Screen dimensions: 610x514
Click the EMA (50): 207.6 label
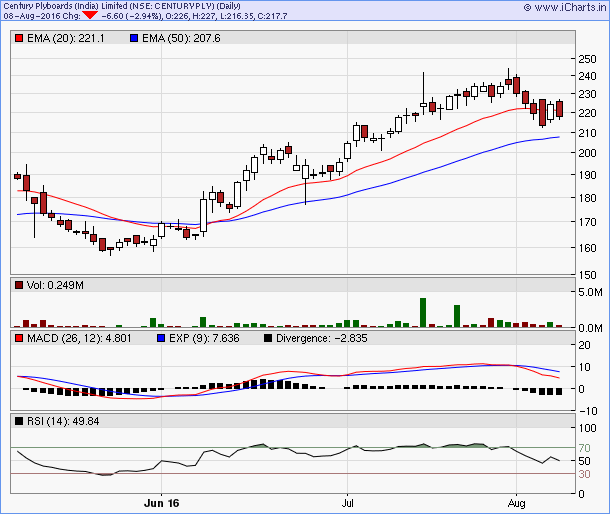tap(181, 38)
